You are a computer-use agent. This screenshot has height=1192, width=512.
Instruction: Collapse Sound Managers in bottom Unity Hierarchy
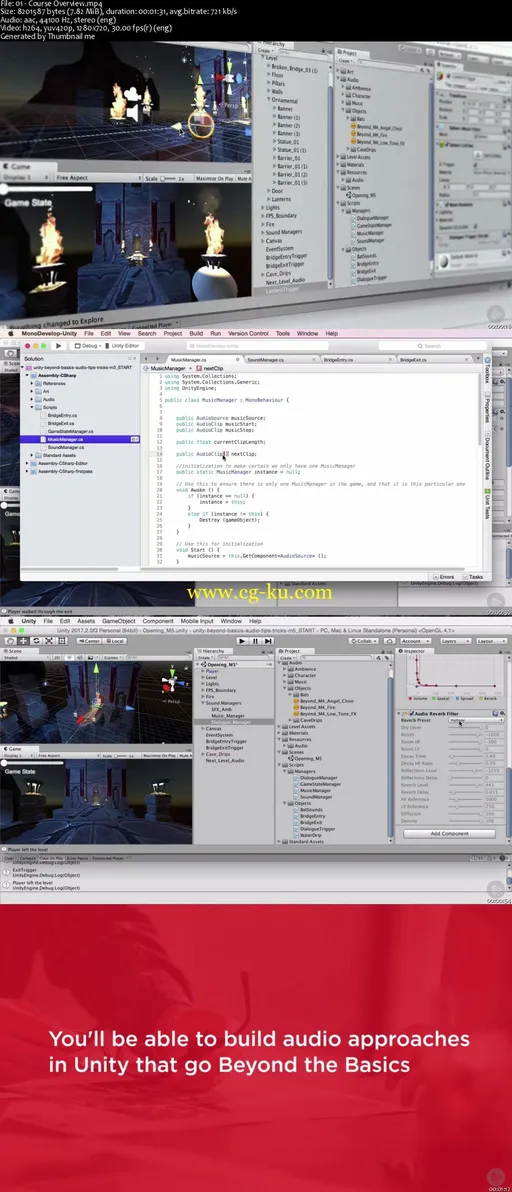(x=203, y=703)
